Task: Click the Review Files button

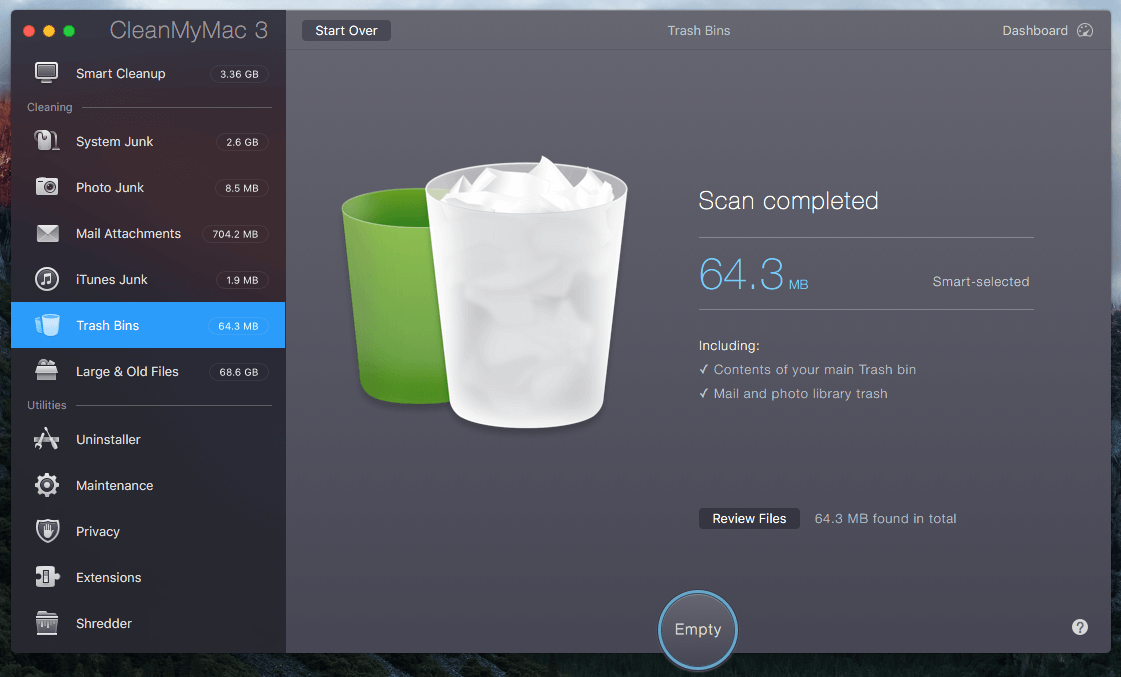Action: (x=749, y=518)
